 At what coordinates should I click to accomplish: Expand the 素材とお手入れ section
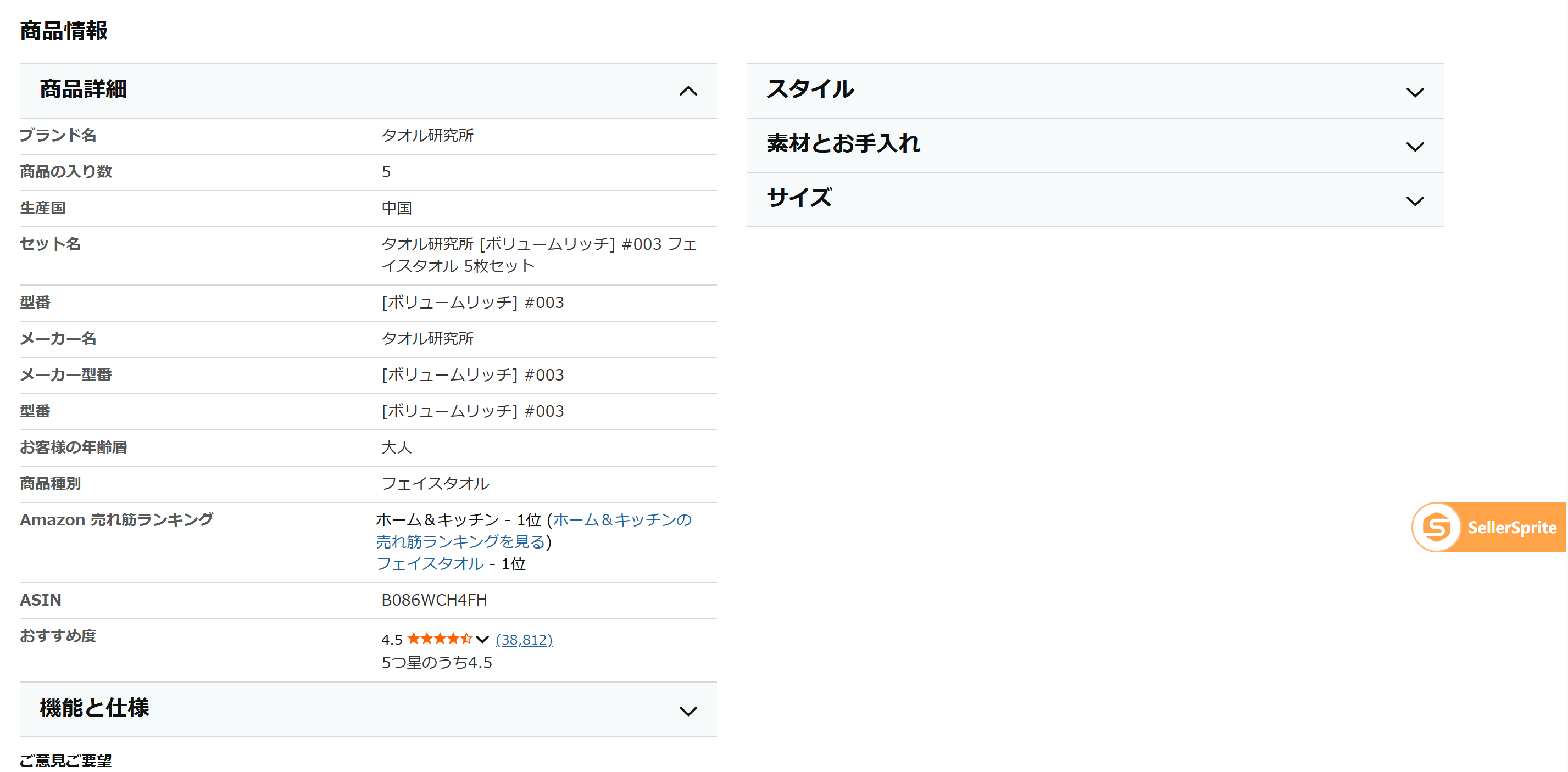pos(1094,145)
